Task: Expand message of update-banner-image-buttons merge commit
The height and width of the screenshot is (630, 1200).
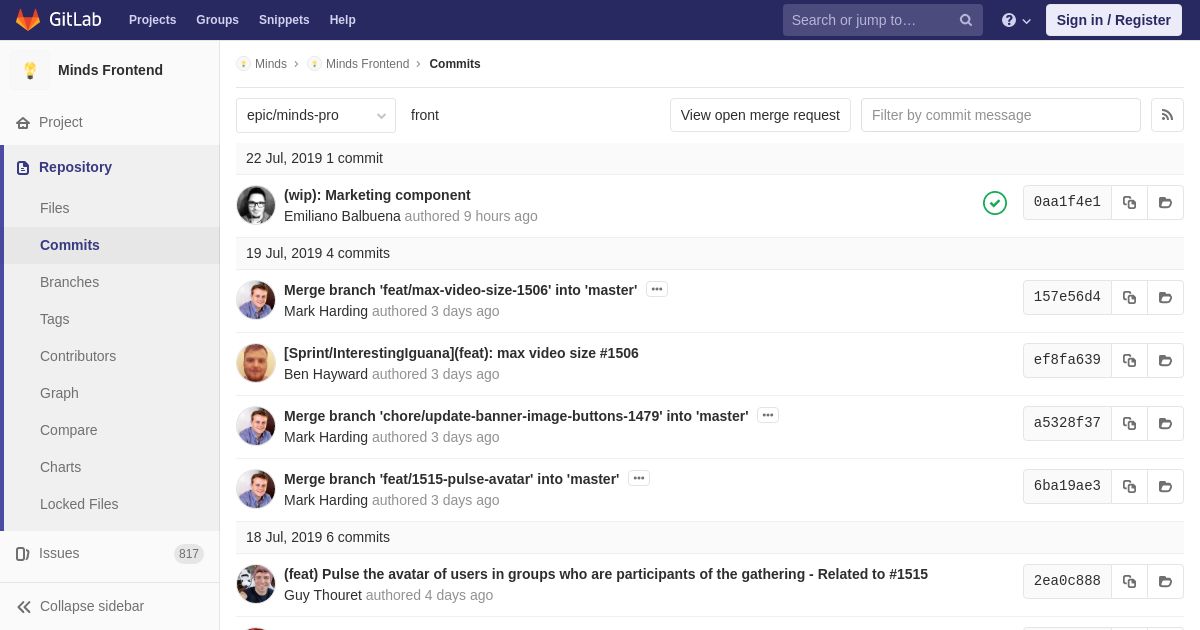Action: (x=768, y=415)
